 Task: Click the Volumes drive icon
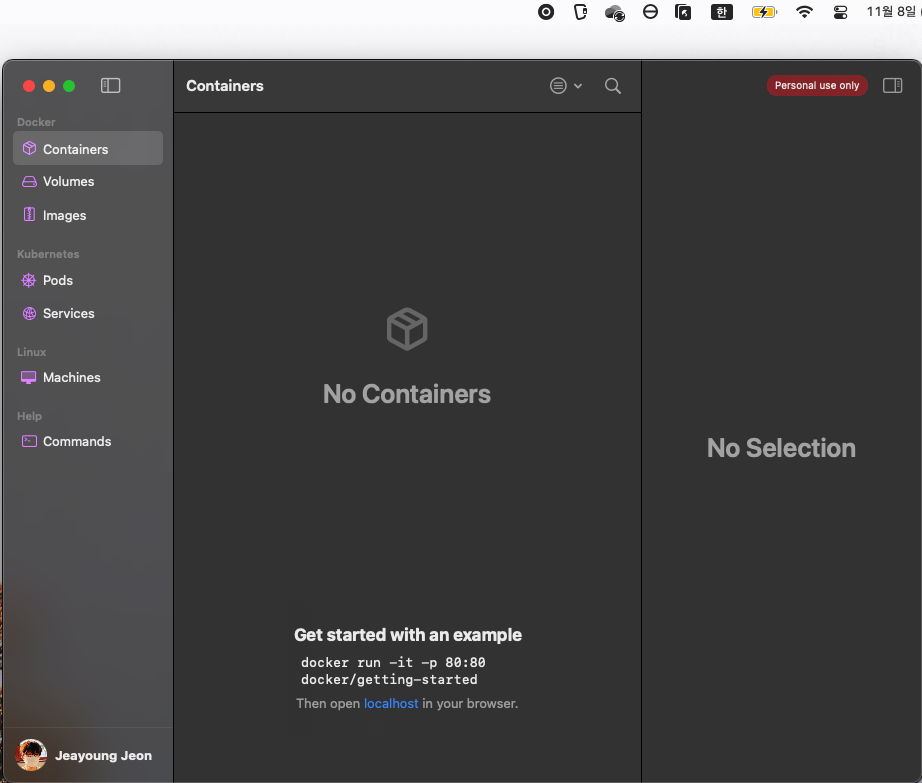(x=29, y=182)
